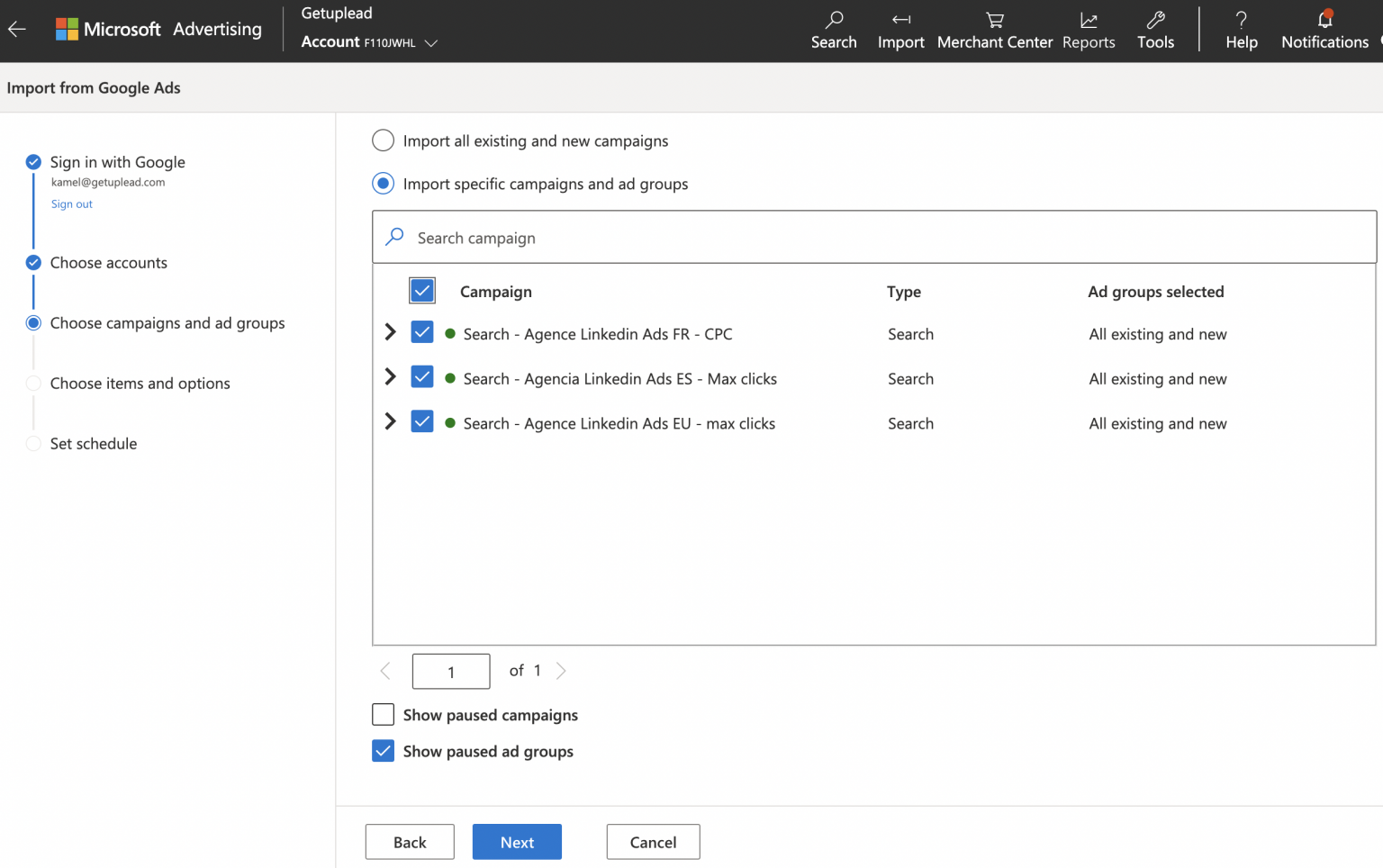This screenshot has width=1383, height=868.
Task: Click the Search campaign input field
Action: click(x=874, y=237)
